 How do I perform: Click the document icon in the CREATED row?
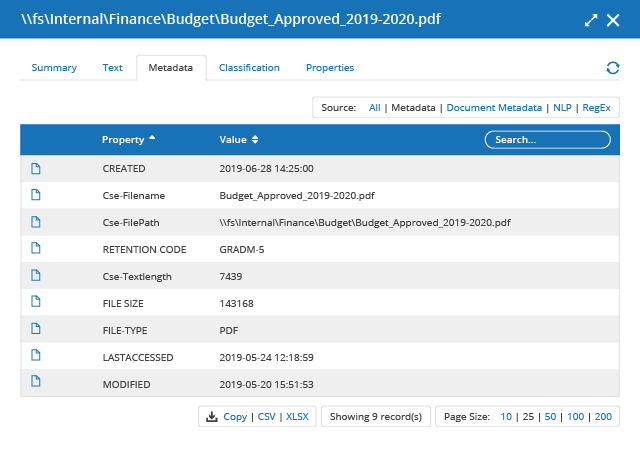36,168
